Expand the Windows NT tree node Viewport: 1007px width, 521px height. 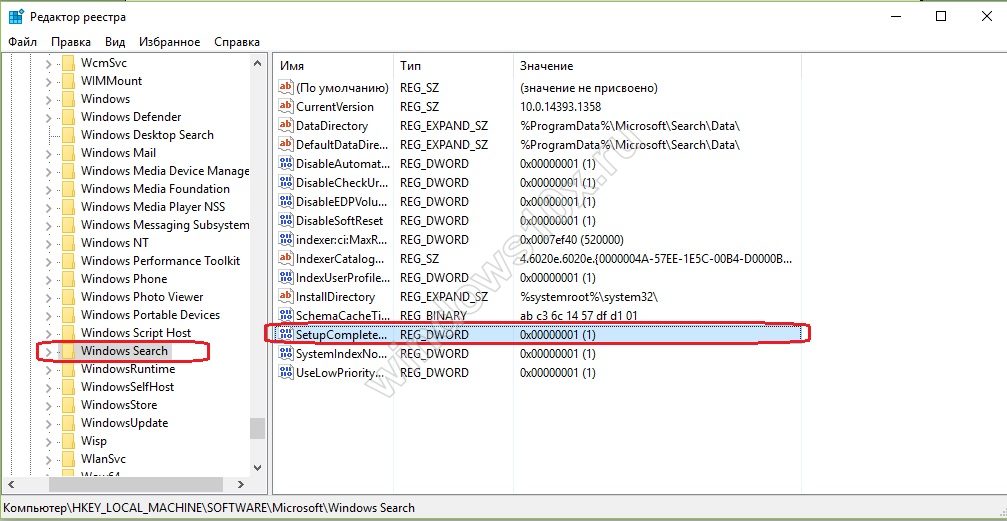coord(48,243)
